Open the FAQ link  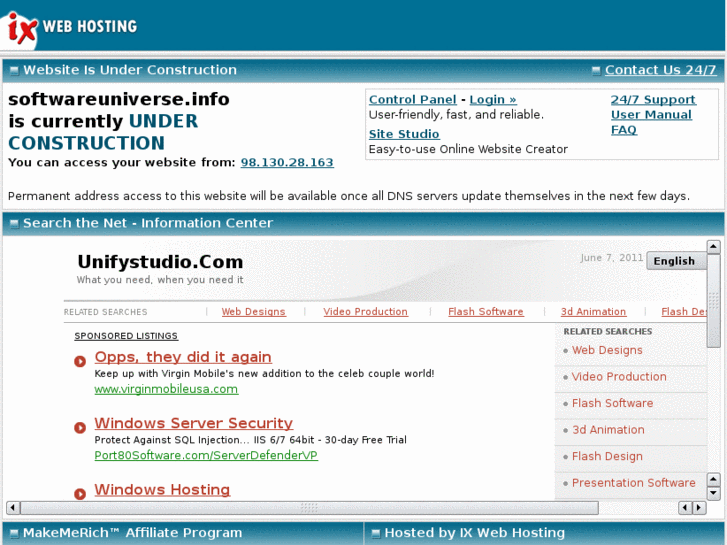point(624,130)
